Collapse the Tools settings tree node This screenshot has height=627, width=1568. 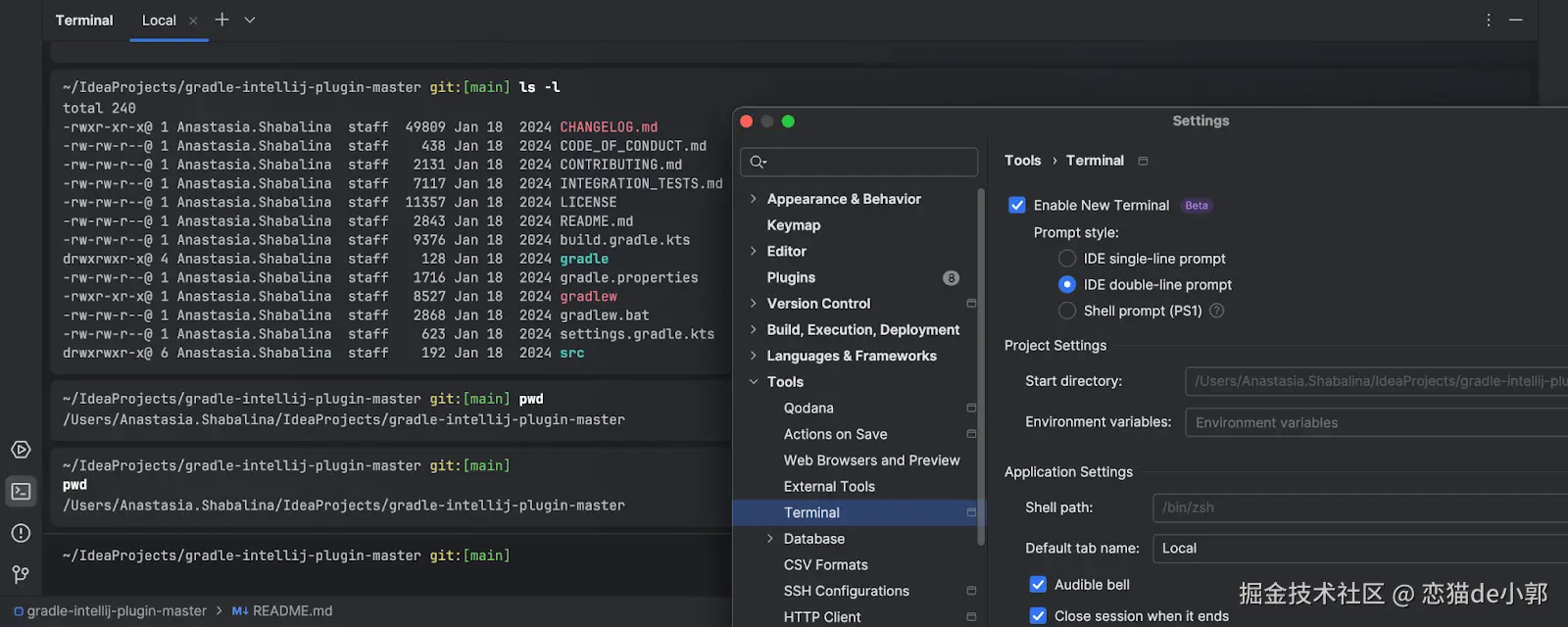(753, 382)
